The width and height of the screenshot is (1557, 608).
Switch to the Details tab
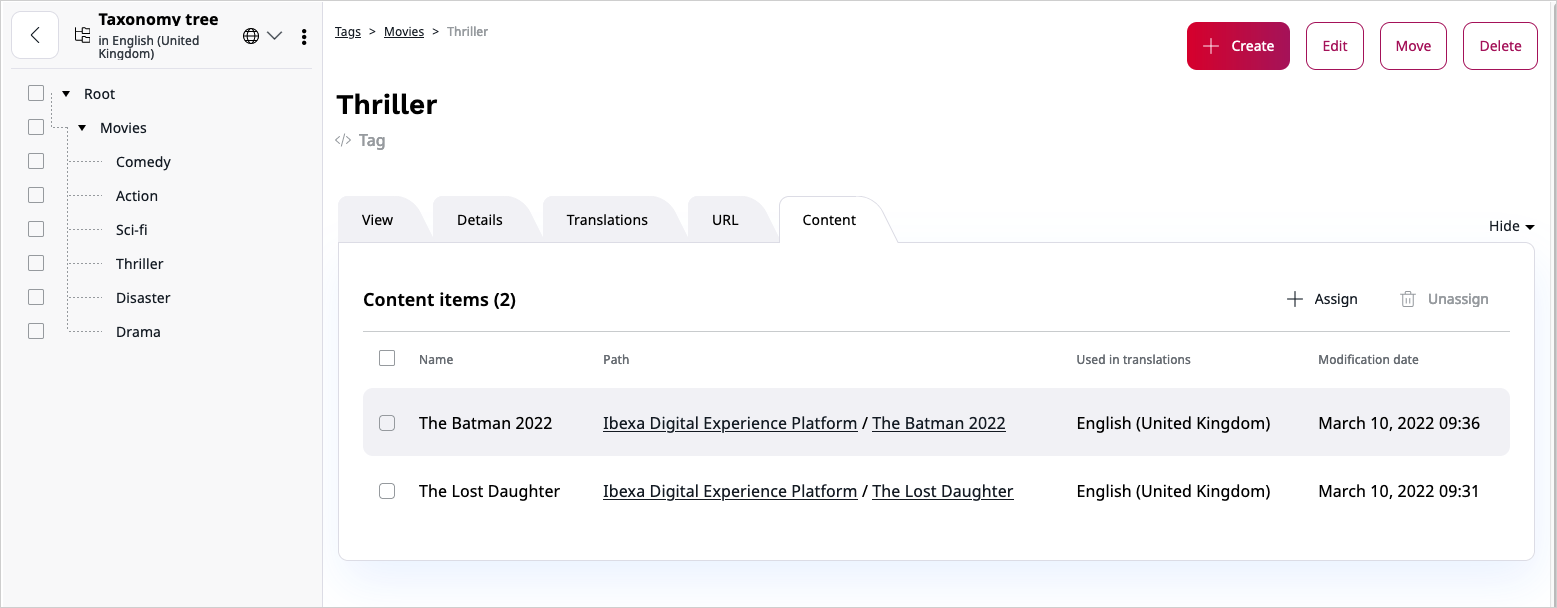click(480, 220)
